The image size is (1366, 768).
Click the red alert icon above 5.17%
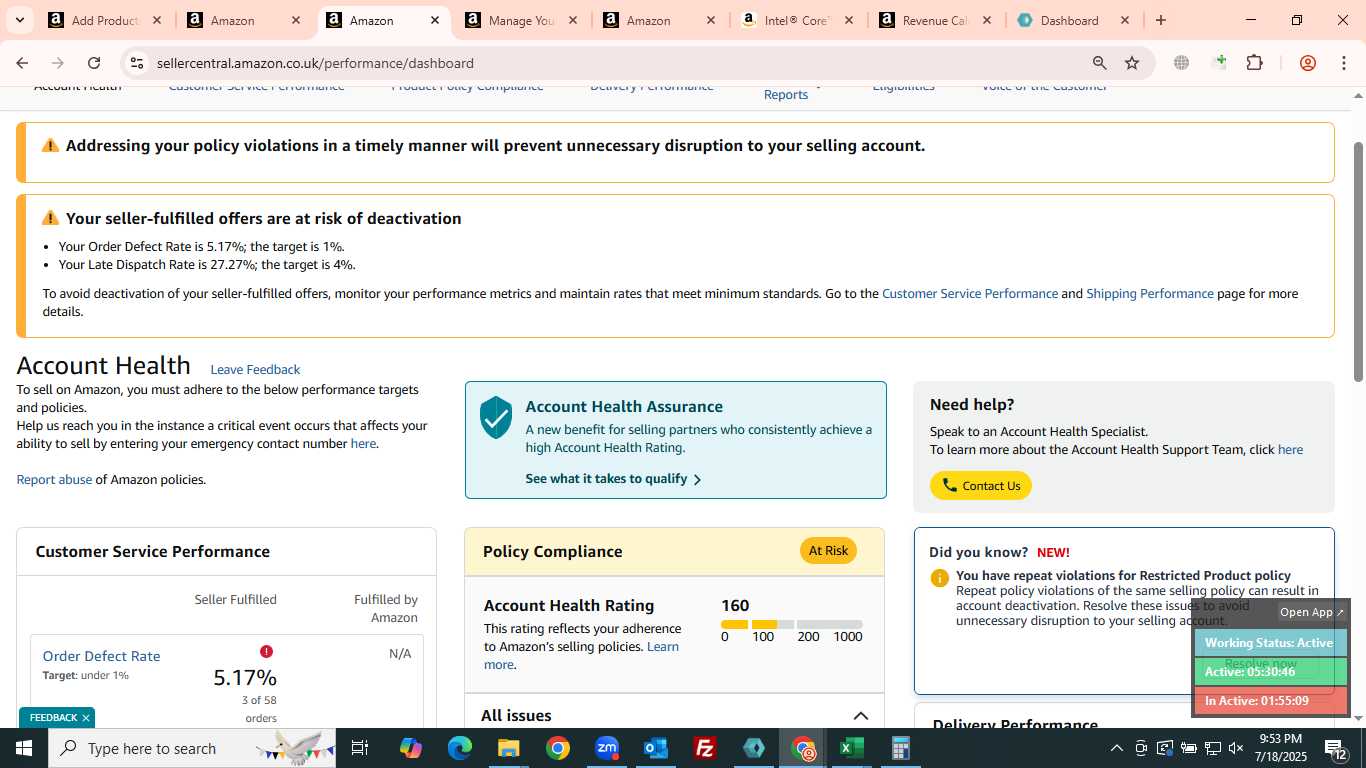pos(266,652)
